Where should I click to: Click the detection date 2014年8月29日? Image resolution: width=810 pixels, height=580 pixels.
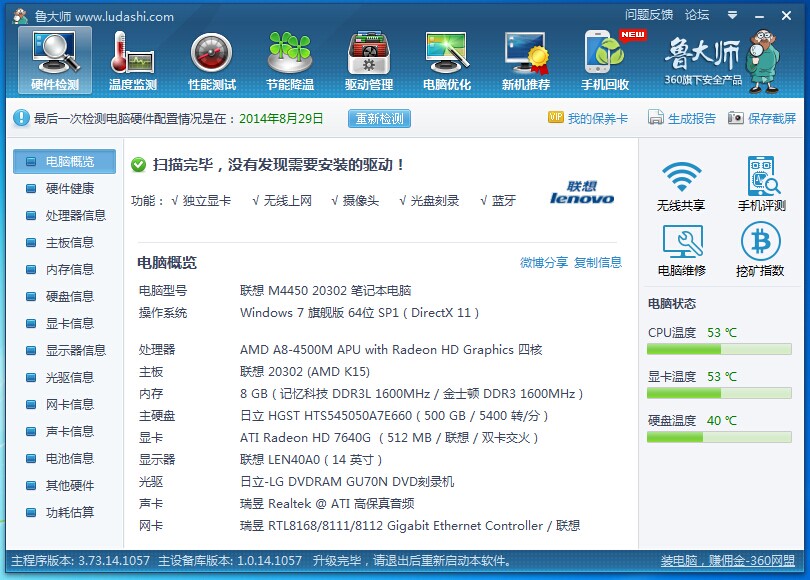(281, 118)
